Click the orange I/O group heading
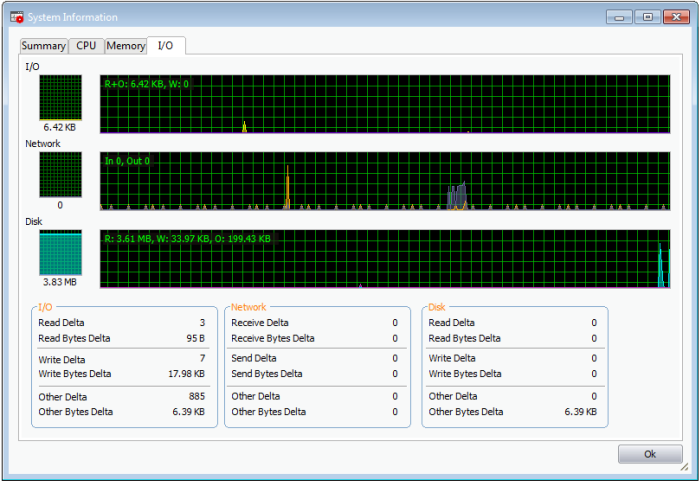700x484 pixels. click(x=45, y=307)
